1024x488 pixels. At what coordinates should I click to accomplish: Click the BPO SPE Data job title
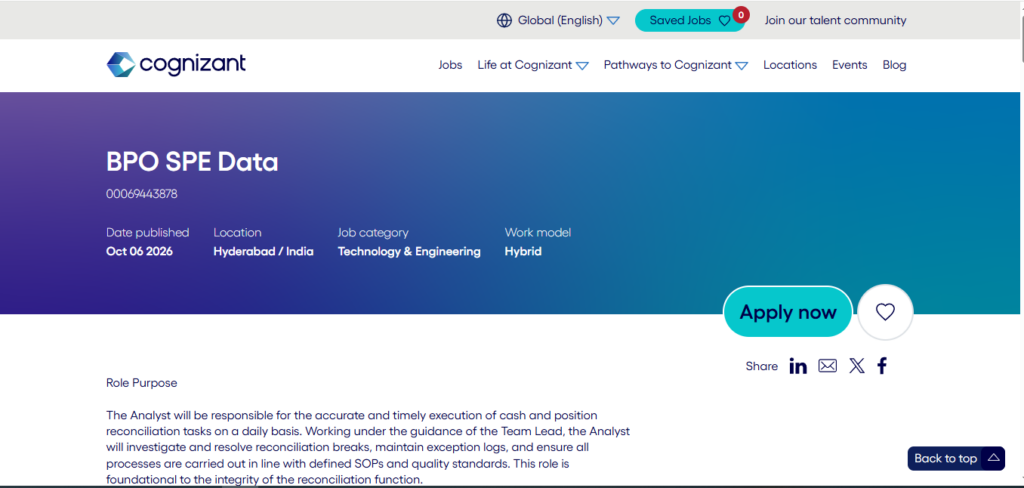(x=192, y=162)
